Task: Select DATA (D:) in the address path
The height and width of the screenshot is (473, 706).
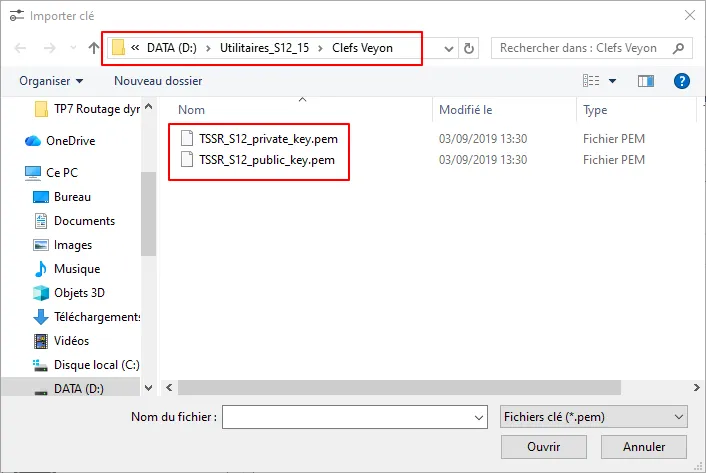Action: coord(172,48)
